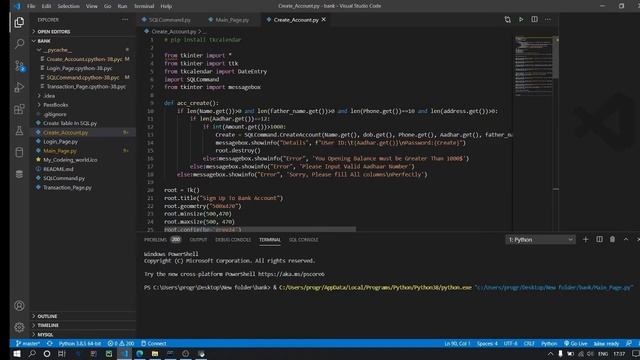Click the master branch status bar item

pyautogui.click(x=28, y=343)
